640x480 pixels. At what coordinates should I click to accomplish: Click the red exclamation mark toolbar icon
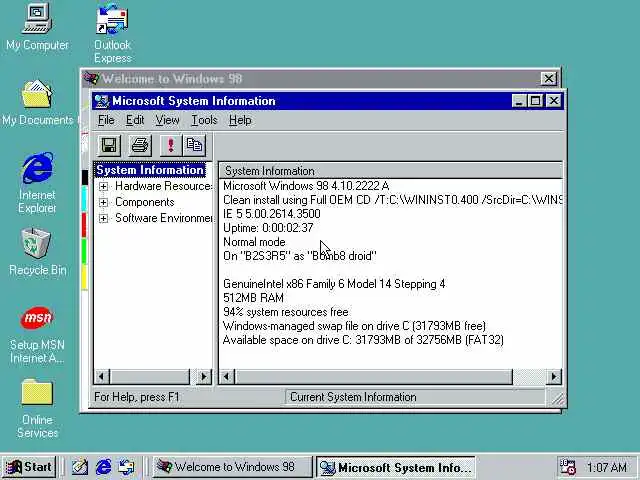(x=171, y=145)
